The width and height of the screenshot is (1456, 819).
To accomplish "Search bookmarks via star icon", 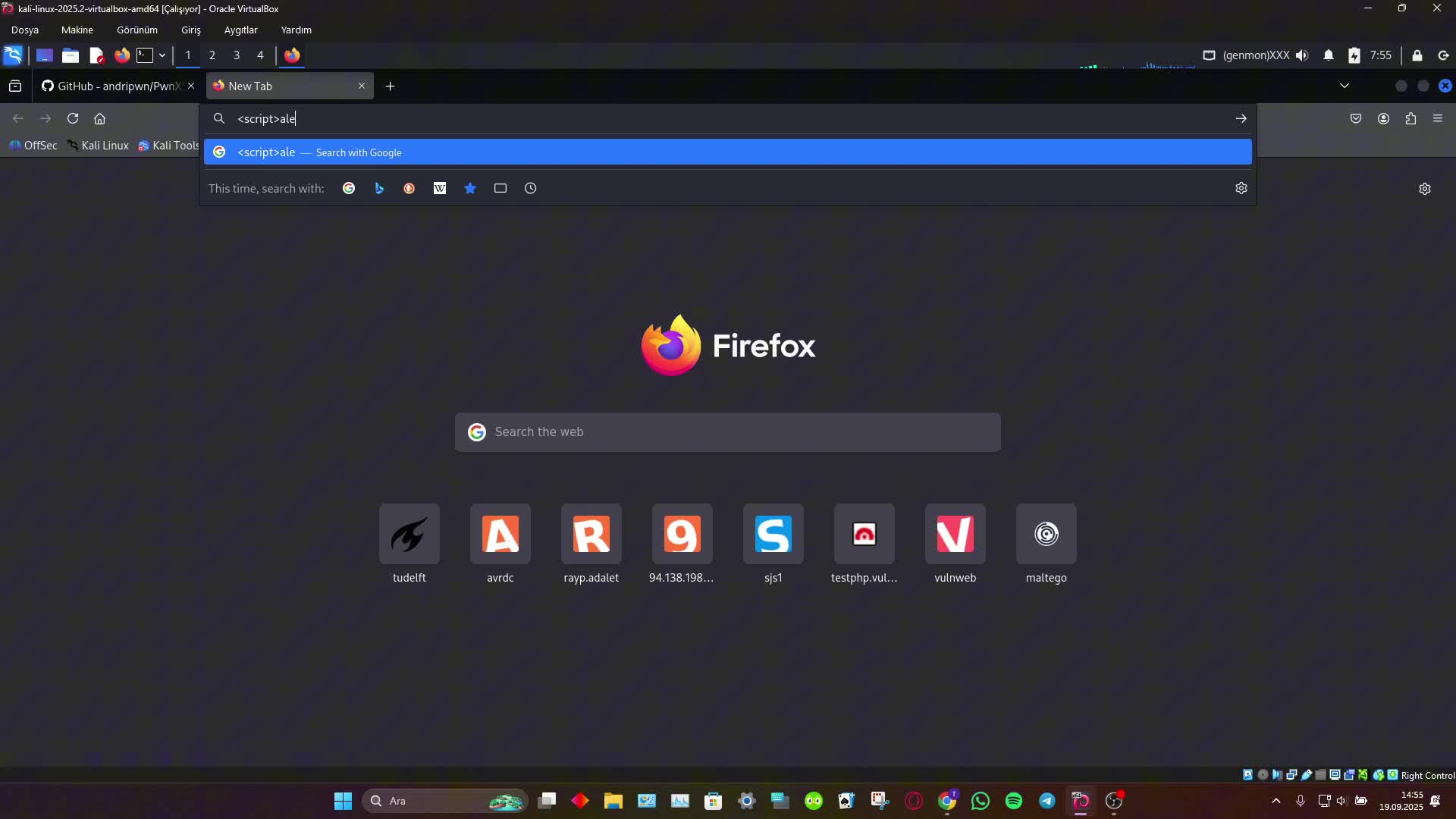I will pos(470,188).
